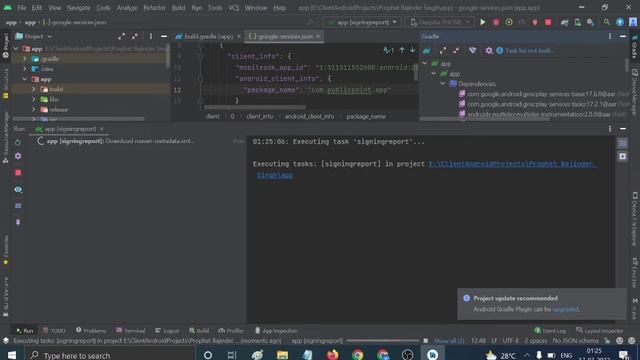Open device selector dropdown
This screenshot has width=640, height=360.
coord(440,22)
